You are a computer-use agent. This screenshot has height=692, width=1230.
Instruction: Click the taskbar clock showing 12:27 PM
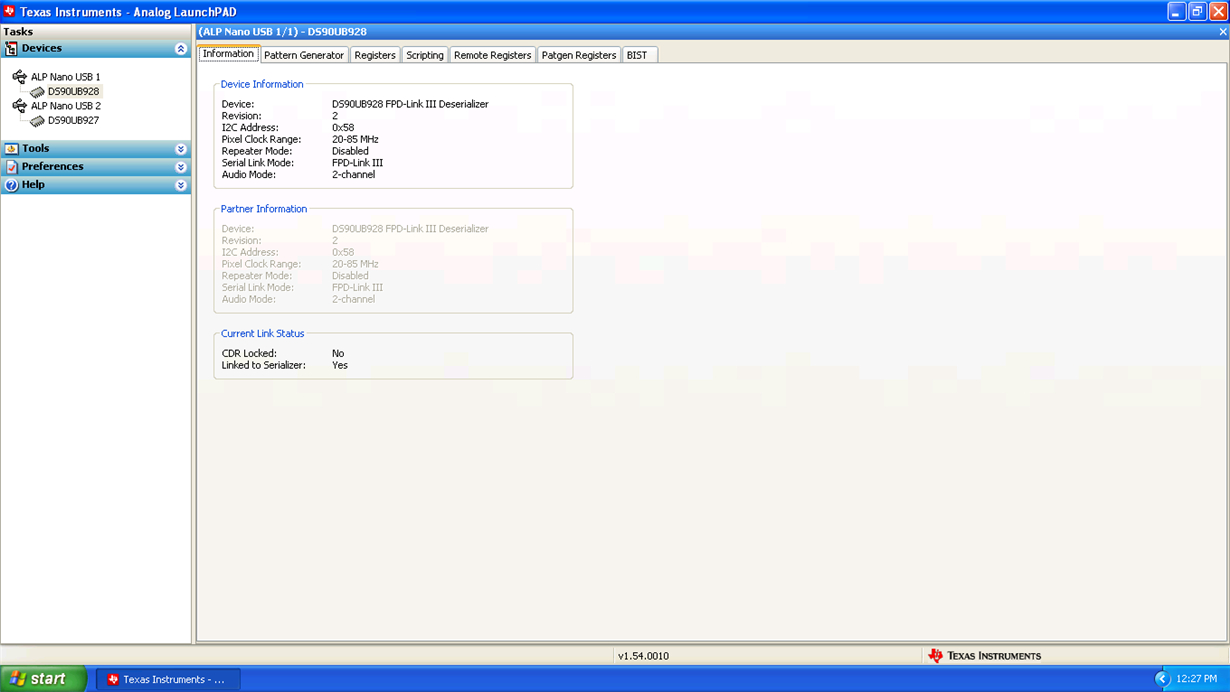tap(1196, 679)
